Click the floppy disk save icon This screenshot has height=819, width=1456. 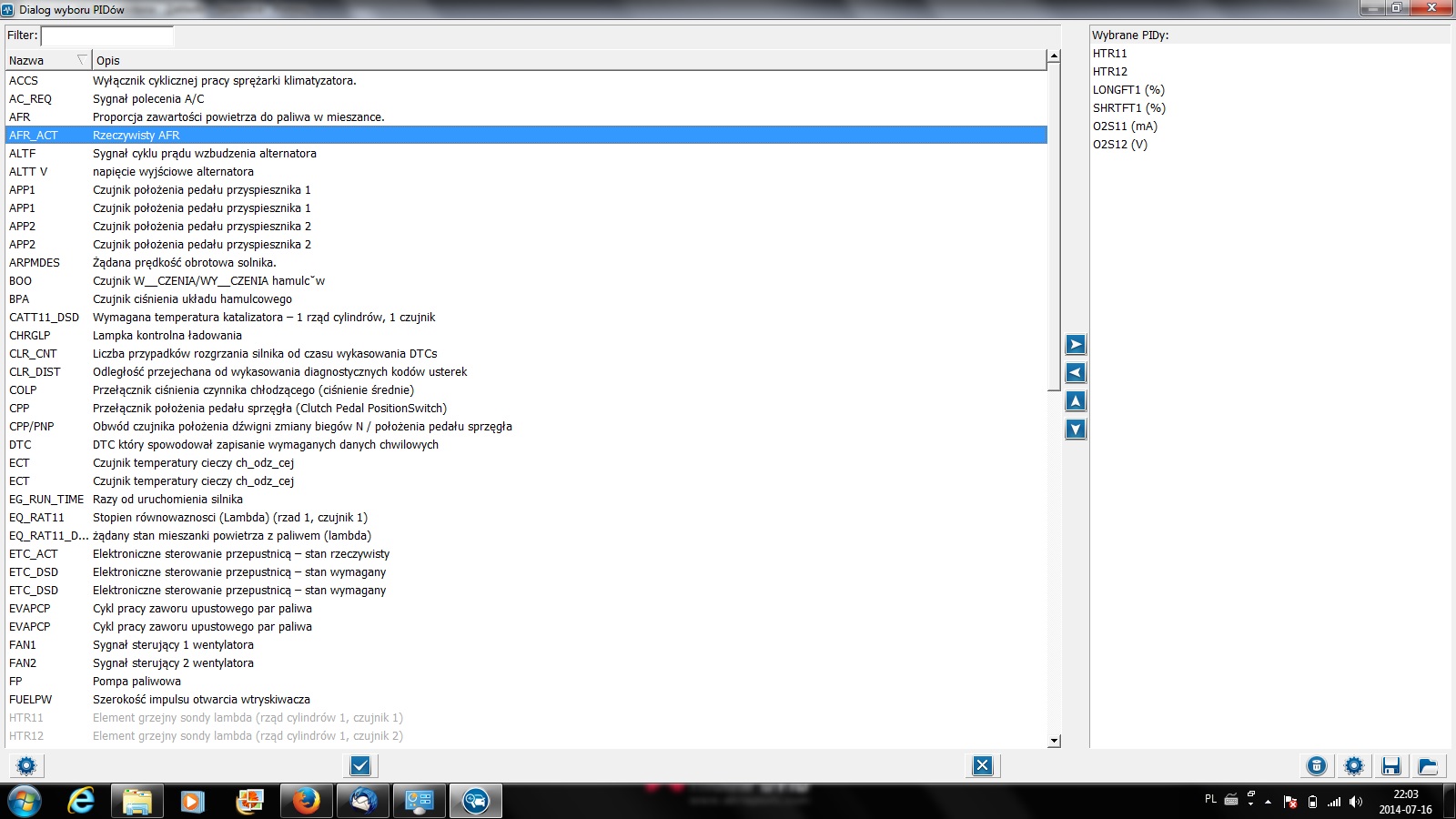point(1390,765)
